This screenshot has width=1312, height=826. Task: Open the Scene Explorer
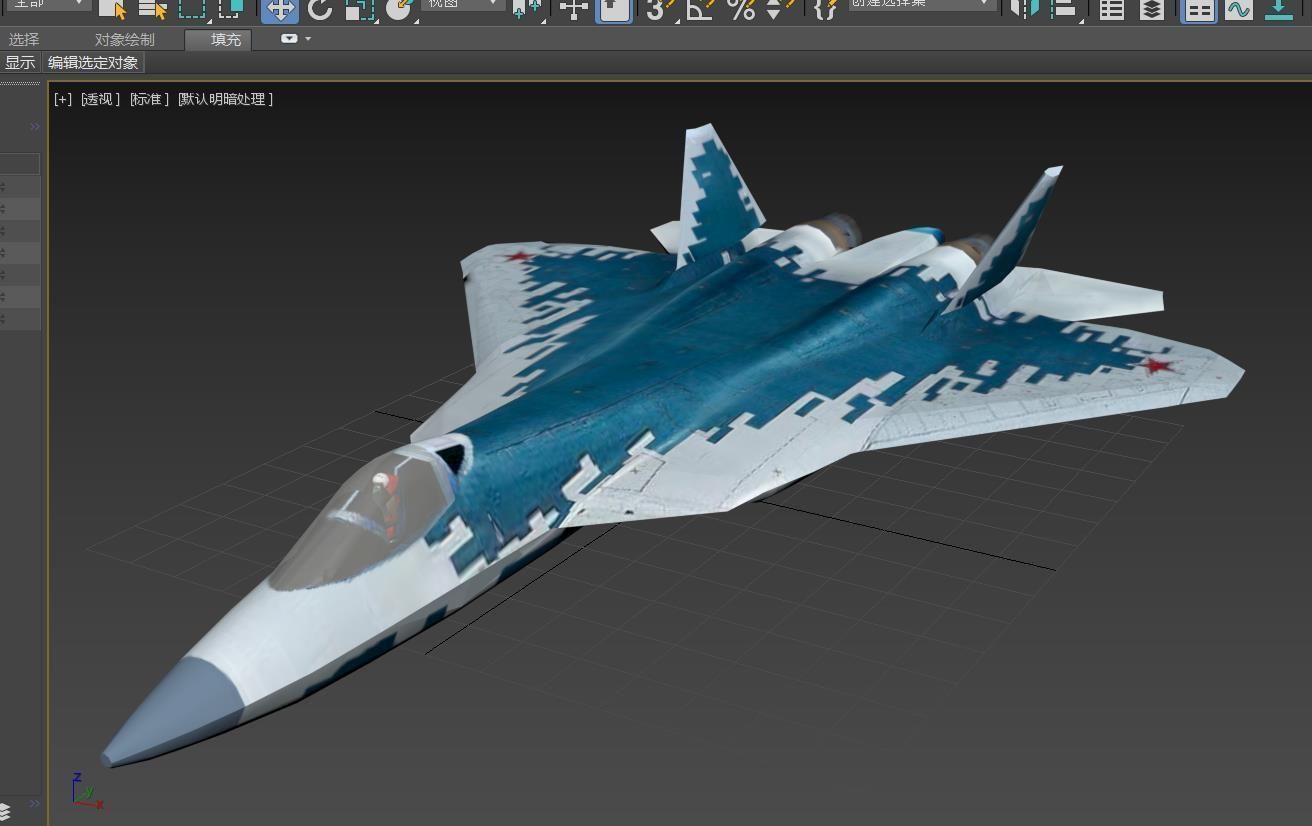(1112, 11)
